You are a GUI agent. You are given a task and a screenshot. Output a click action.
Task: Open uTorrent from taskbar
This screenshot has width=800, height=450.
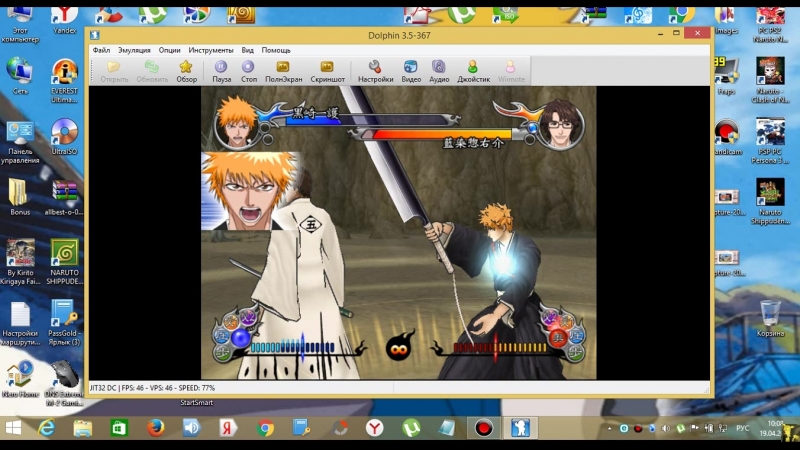click(x=411, y=428)
